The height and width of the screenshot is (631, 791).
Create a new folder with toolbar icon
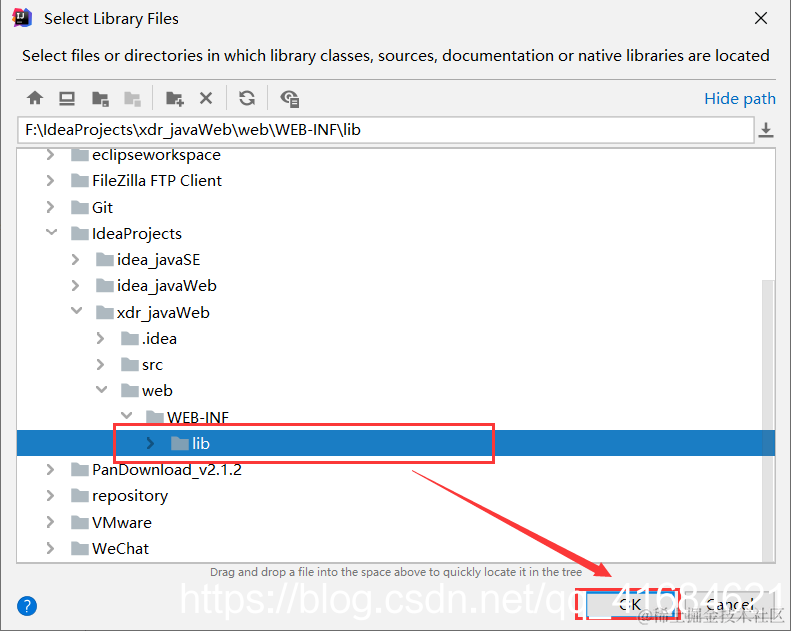pyautogui.click(x=175, y=98)
